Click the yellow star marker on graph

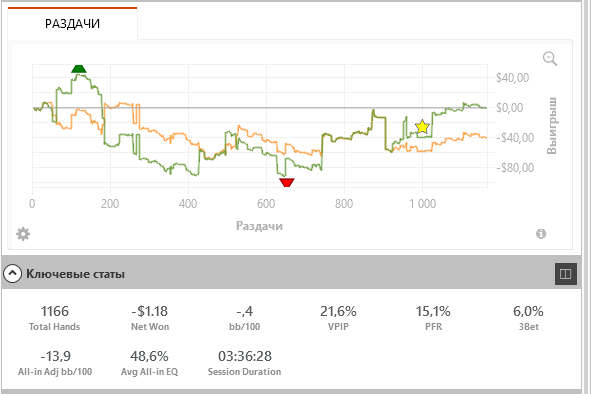coord(423,127)
